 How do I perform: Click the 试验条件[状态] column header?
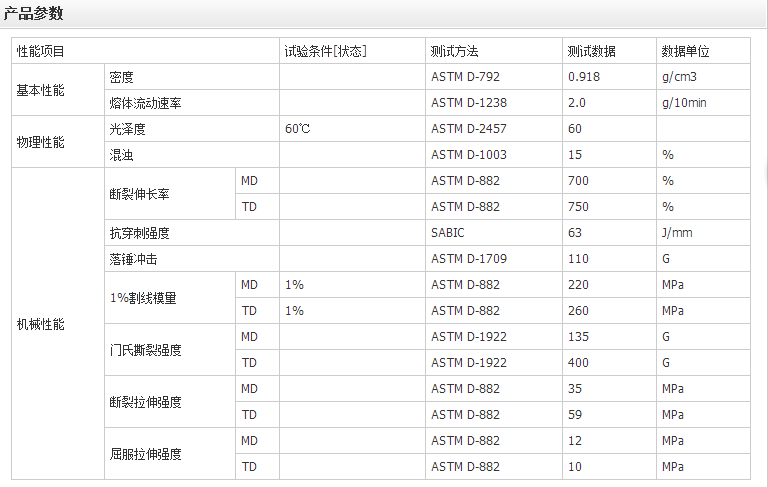point(325,51)
